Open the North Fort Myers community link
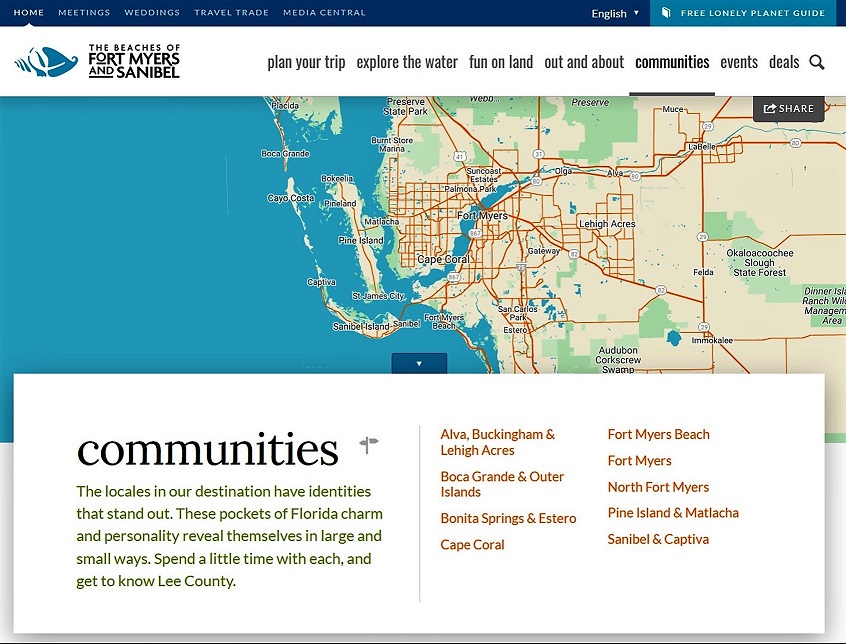The image size is (846, 644). [658, 487]
